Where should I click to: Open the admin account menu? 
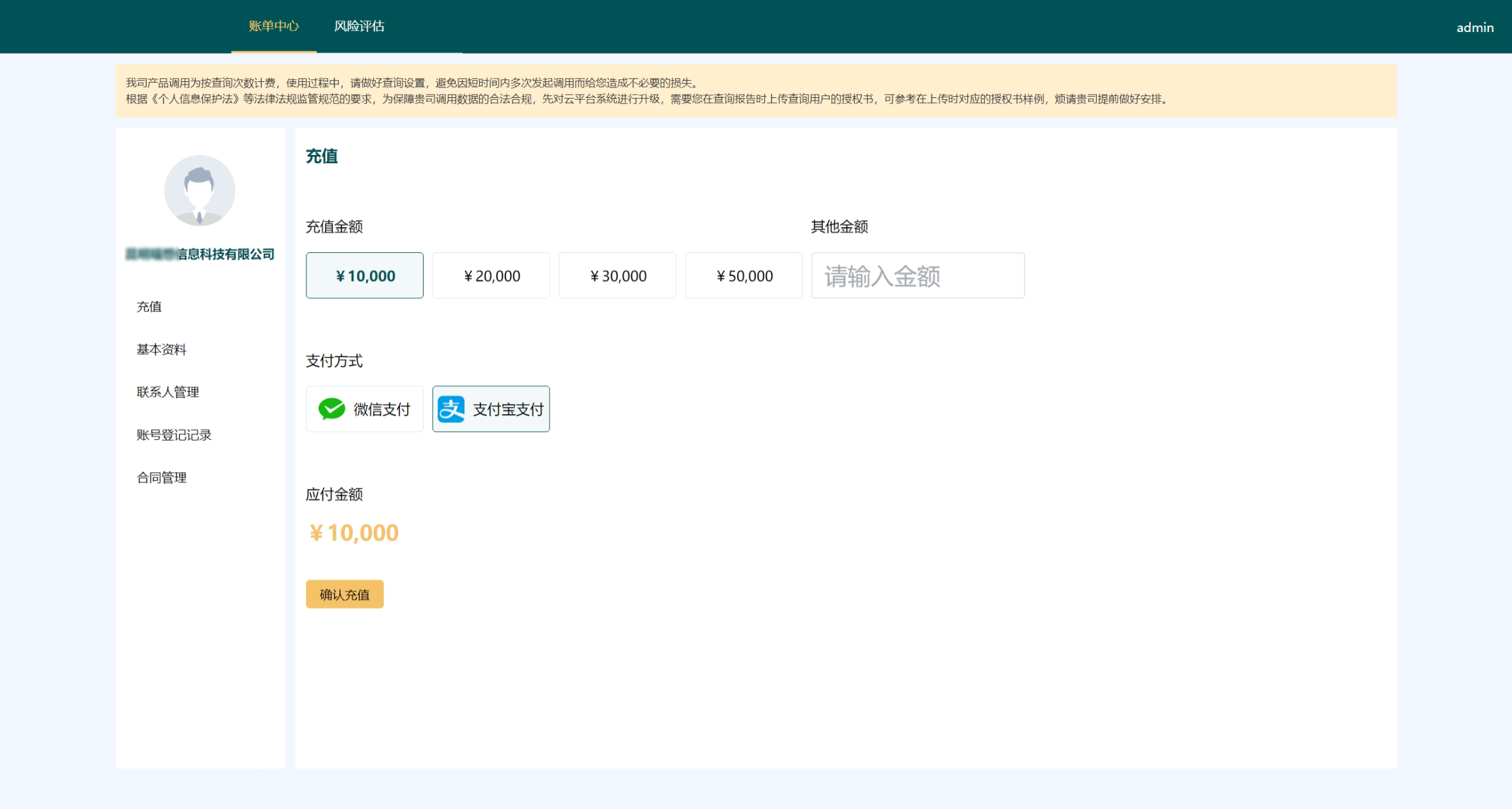[1475, 27]
